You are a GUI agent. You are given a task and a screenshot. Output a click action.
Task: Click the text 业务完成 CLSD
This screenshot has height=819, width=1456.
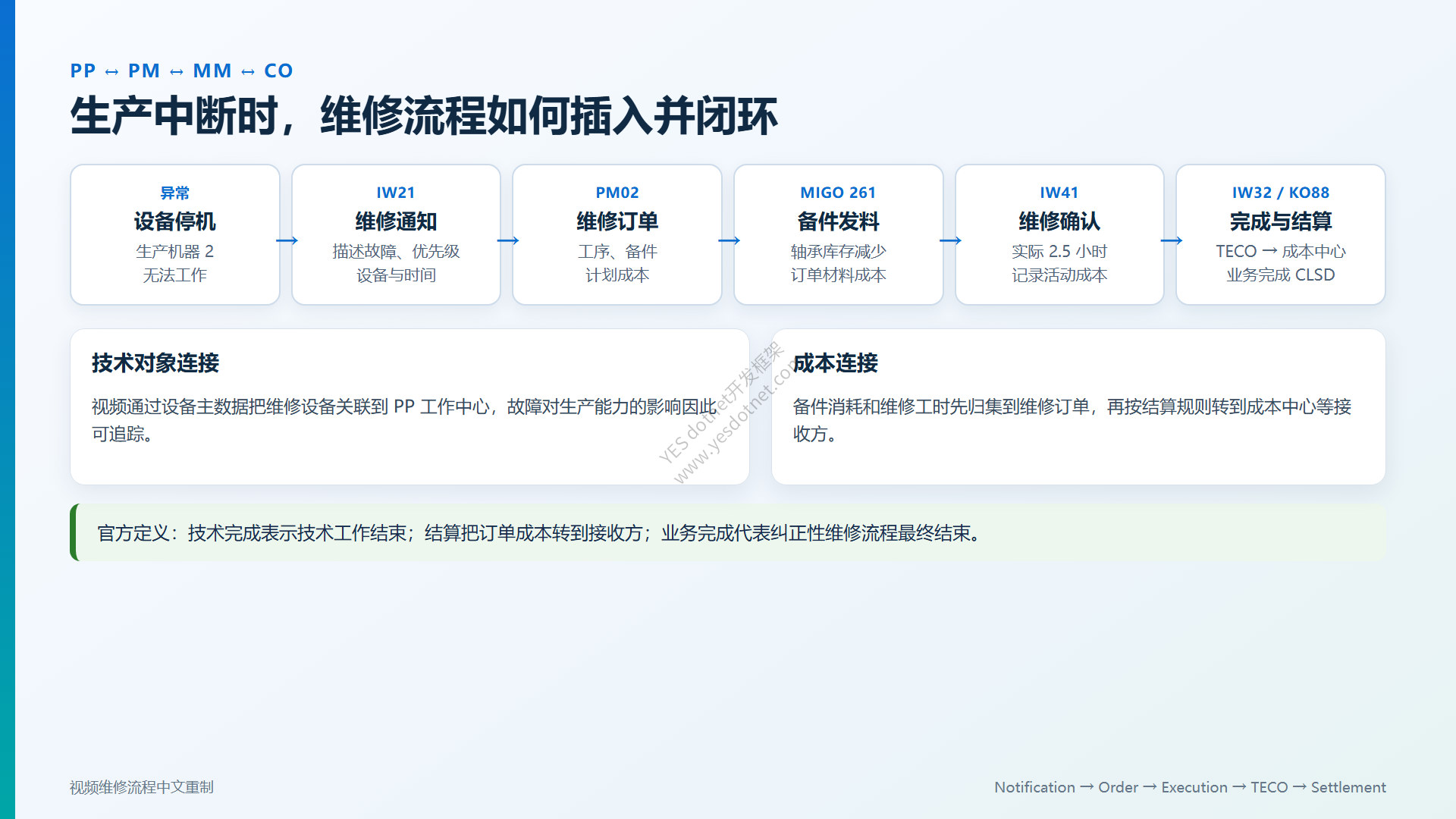tap(1281, 275)
